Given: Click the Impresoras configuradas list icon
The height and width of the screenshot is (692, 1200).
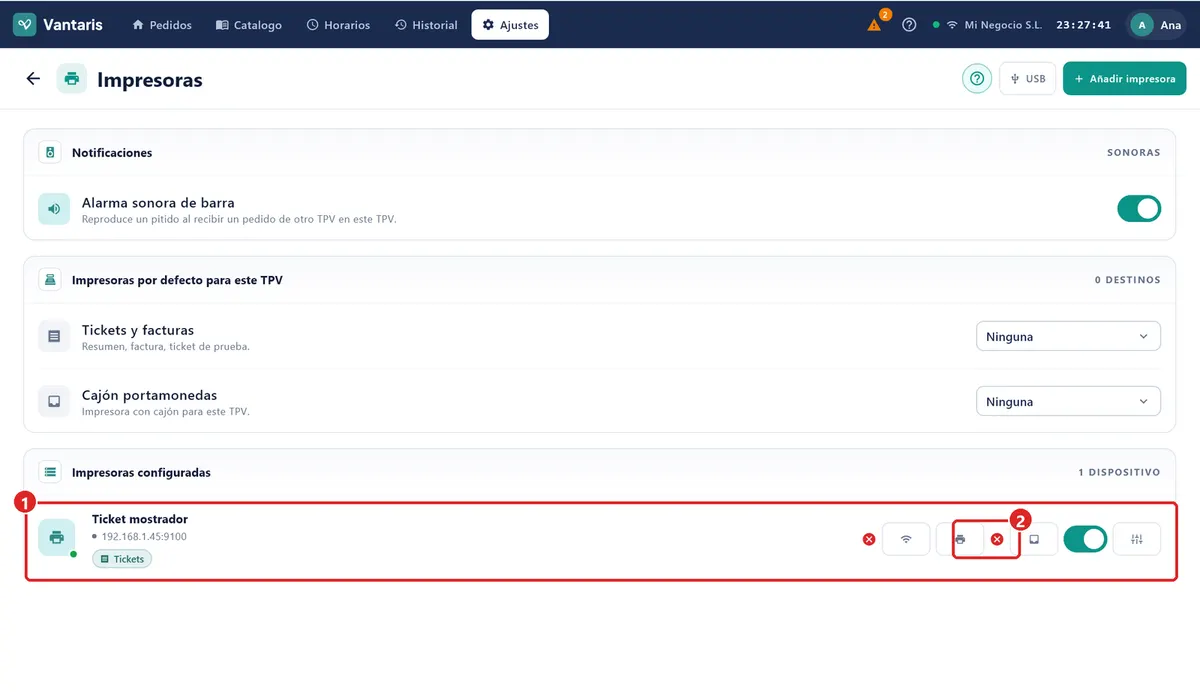Looking at the screenshot, I should [x=50, y=472].
